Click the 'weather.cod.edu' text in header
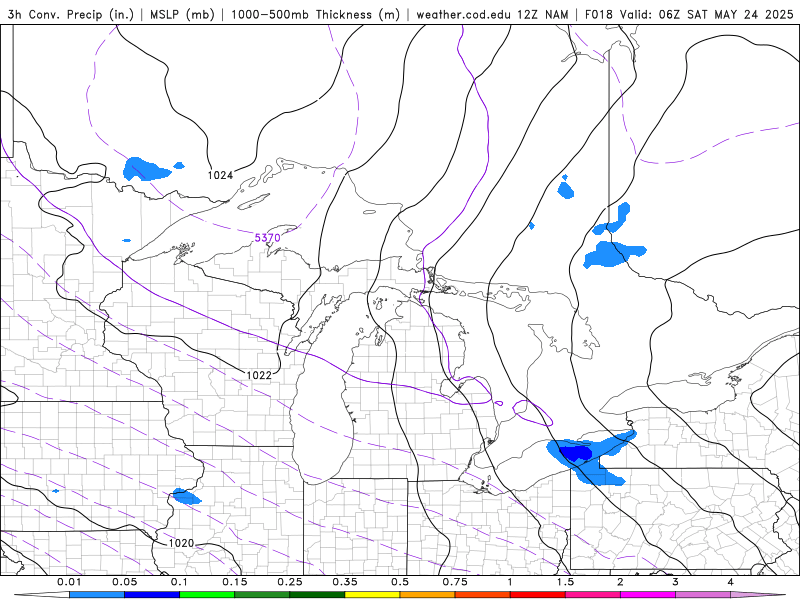 463,14
